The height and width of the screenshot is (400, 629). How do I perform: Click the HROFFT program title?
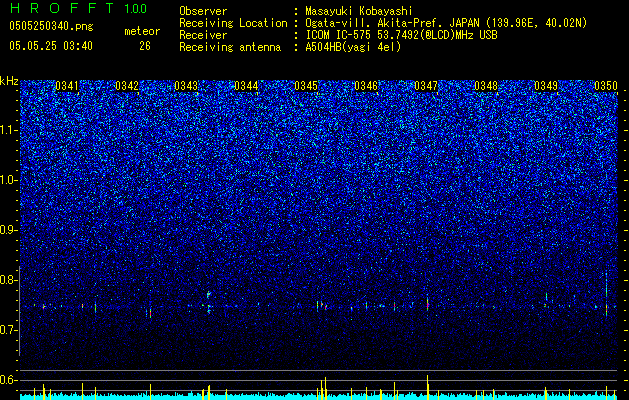coord(62,8)
